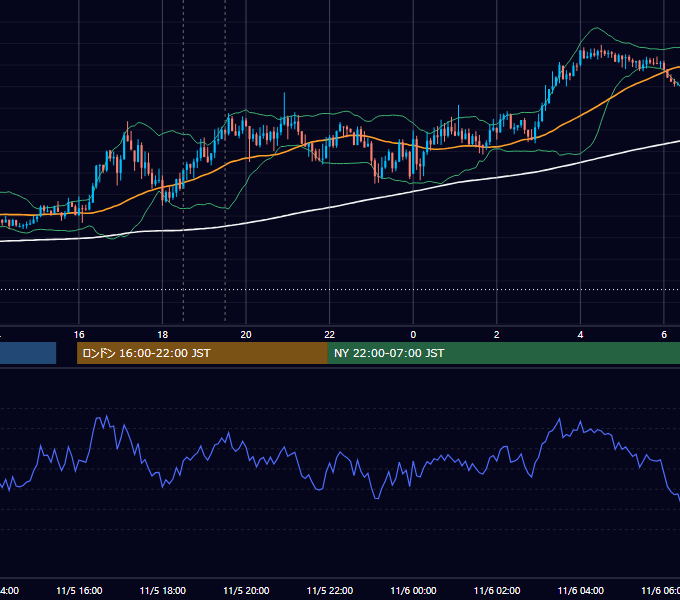Click the "0" midnight hour label on chart axis
The height and width of the screenshot is (600, 680).
pyautogui.click(x=413, y=335)
